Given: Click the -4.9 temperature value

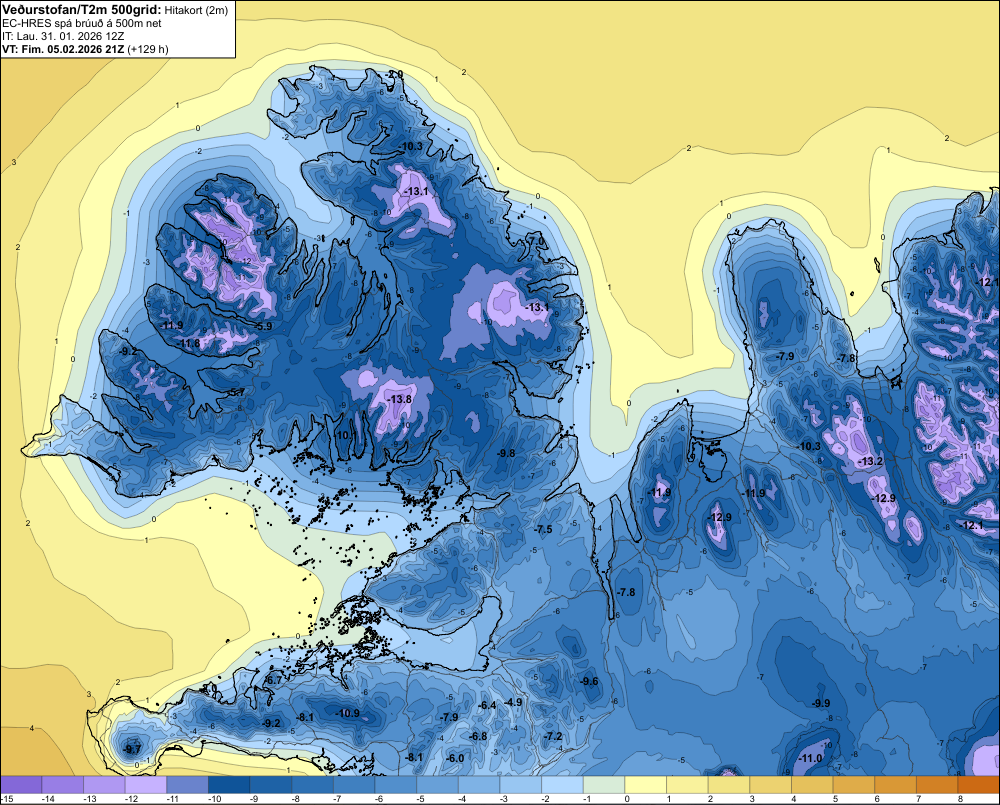Looking at the screenshot, I should [513, 702].
